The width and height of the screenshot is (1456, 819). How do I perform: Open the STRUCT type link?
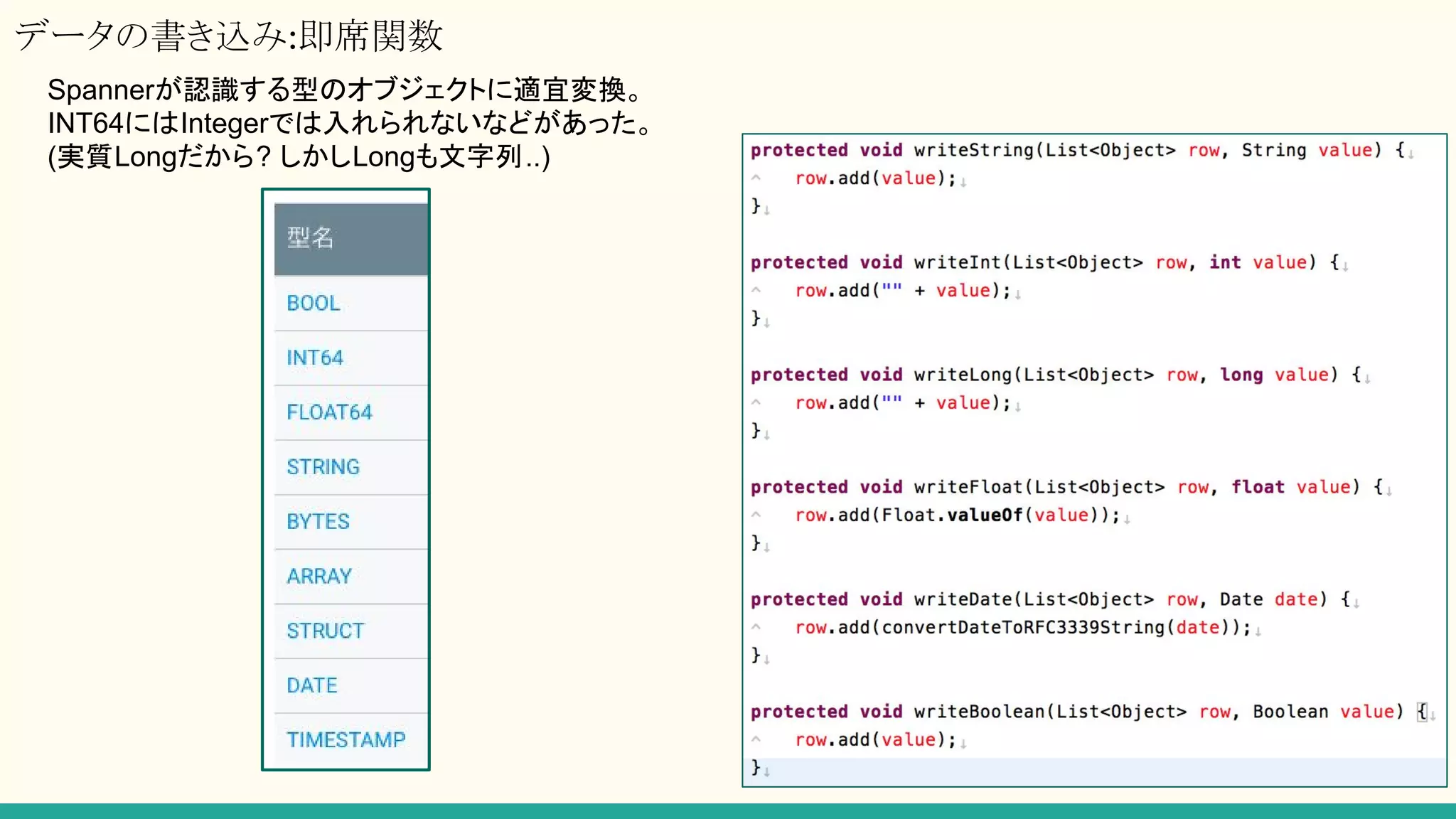coord(326,631)
